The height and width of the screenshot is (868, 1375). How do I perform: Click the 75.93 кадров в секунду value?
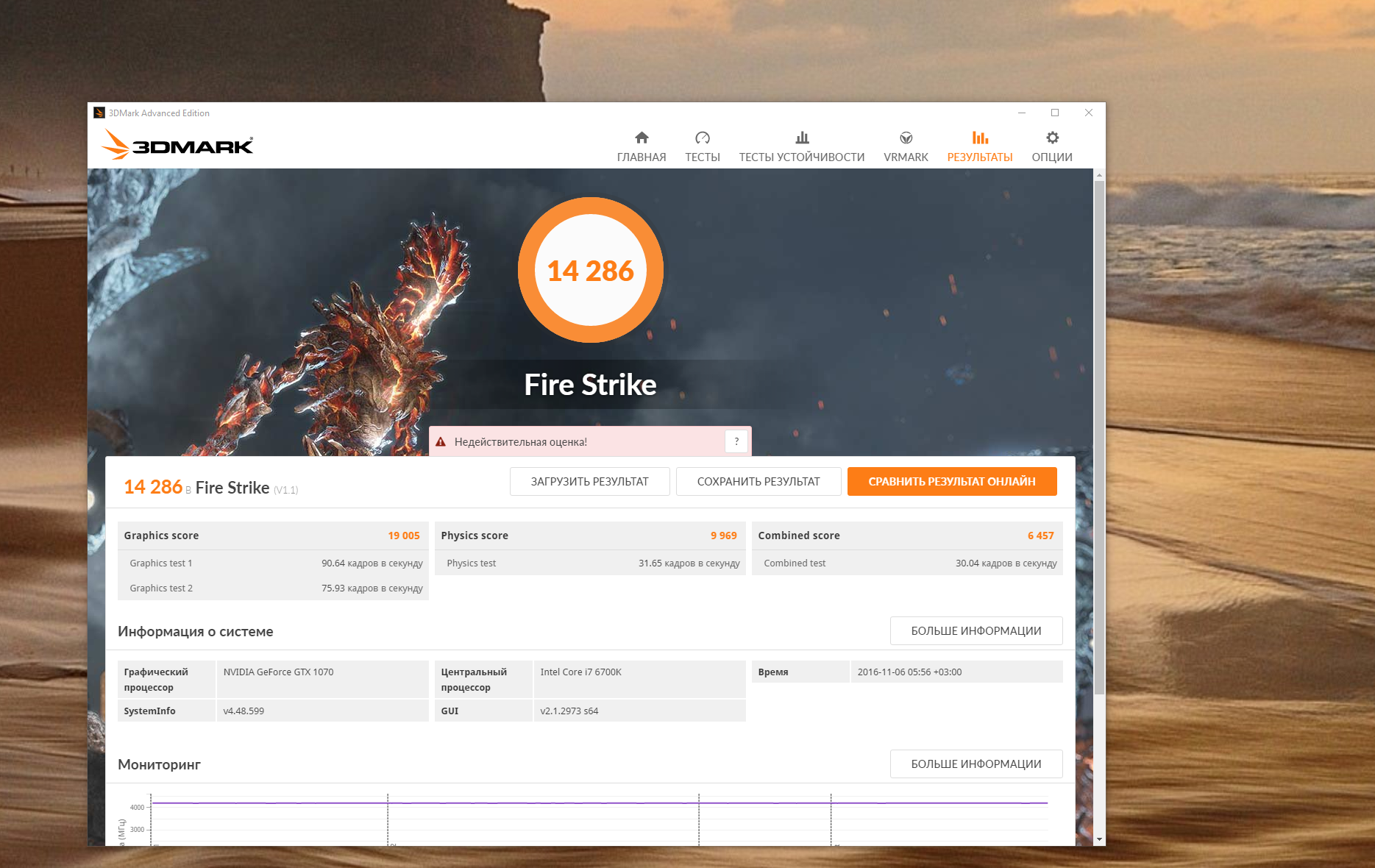pyautogui.click(x=372, y=588)
